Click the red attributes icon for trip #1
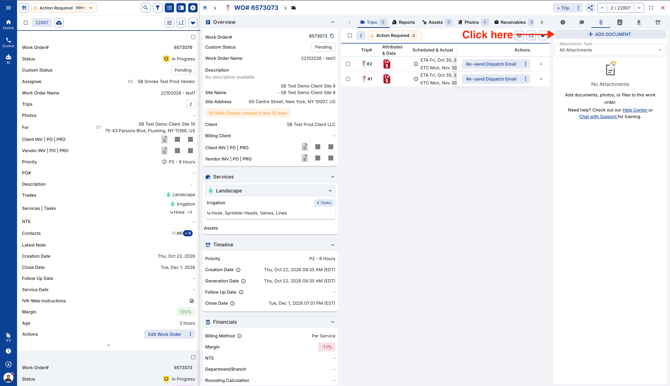 click(x=387, y=79)
